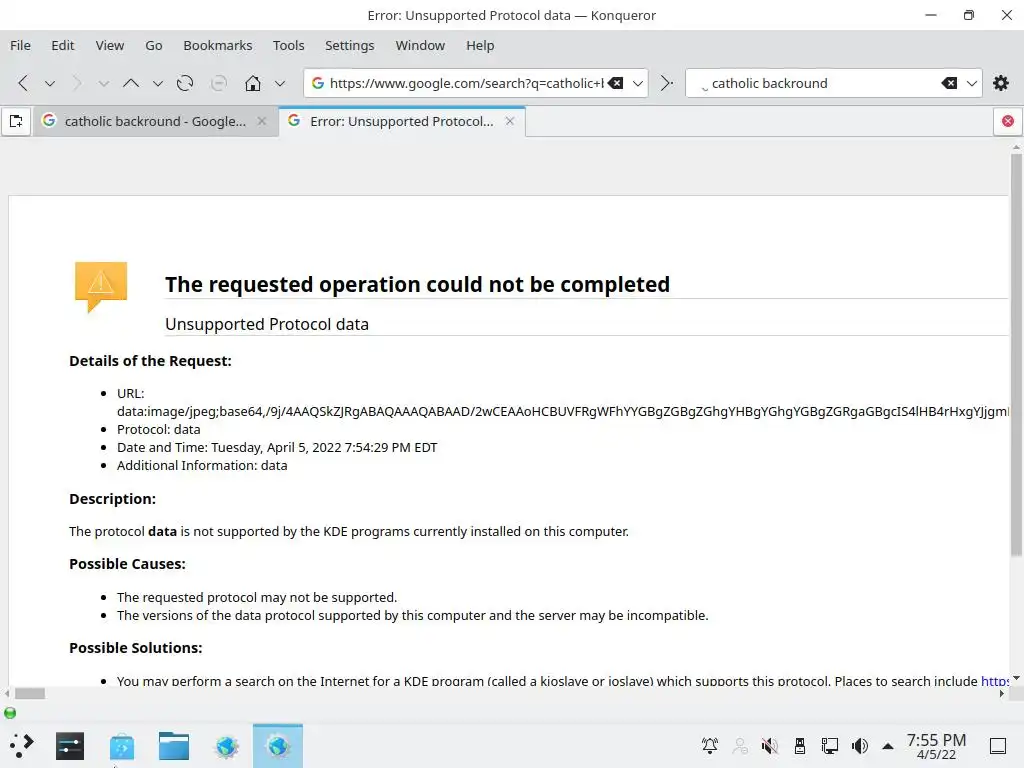Viewport: 1024px width, 768px height.
Task: Open the volume speaker tray icon
Action: click(859, 746)
